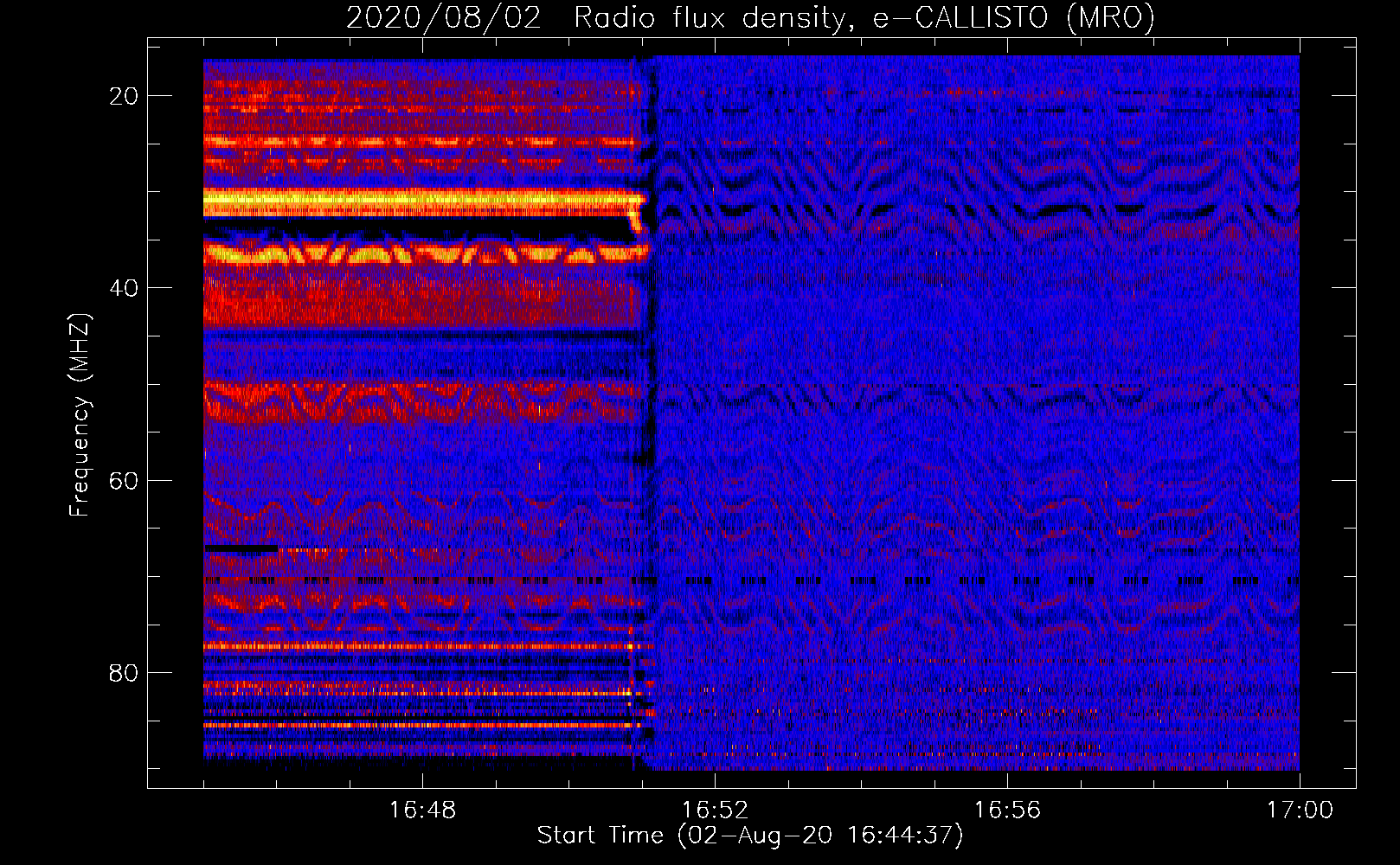Screen dimensions: 1400x865
Task: Click the bright yellow band near 31 MHz
Action: pos(424,202)
